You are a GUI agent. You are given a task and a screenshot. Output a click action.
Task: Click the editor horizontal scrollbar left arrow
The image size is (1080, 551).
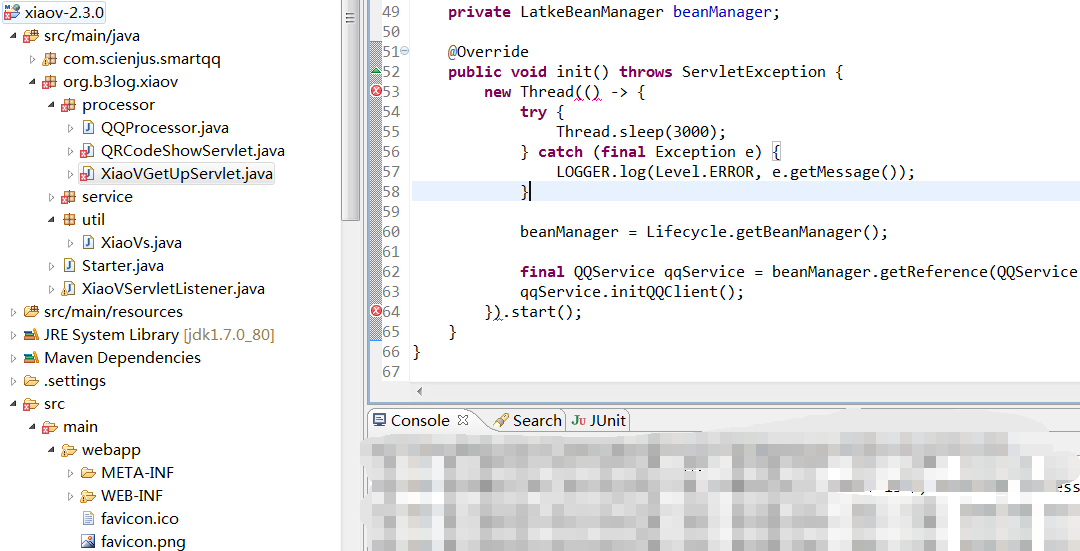tap(418, 392)
